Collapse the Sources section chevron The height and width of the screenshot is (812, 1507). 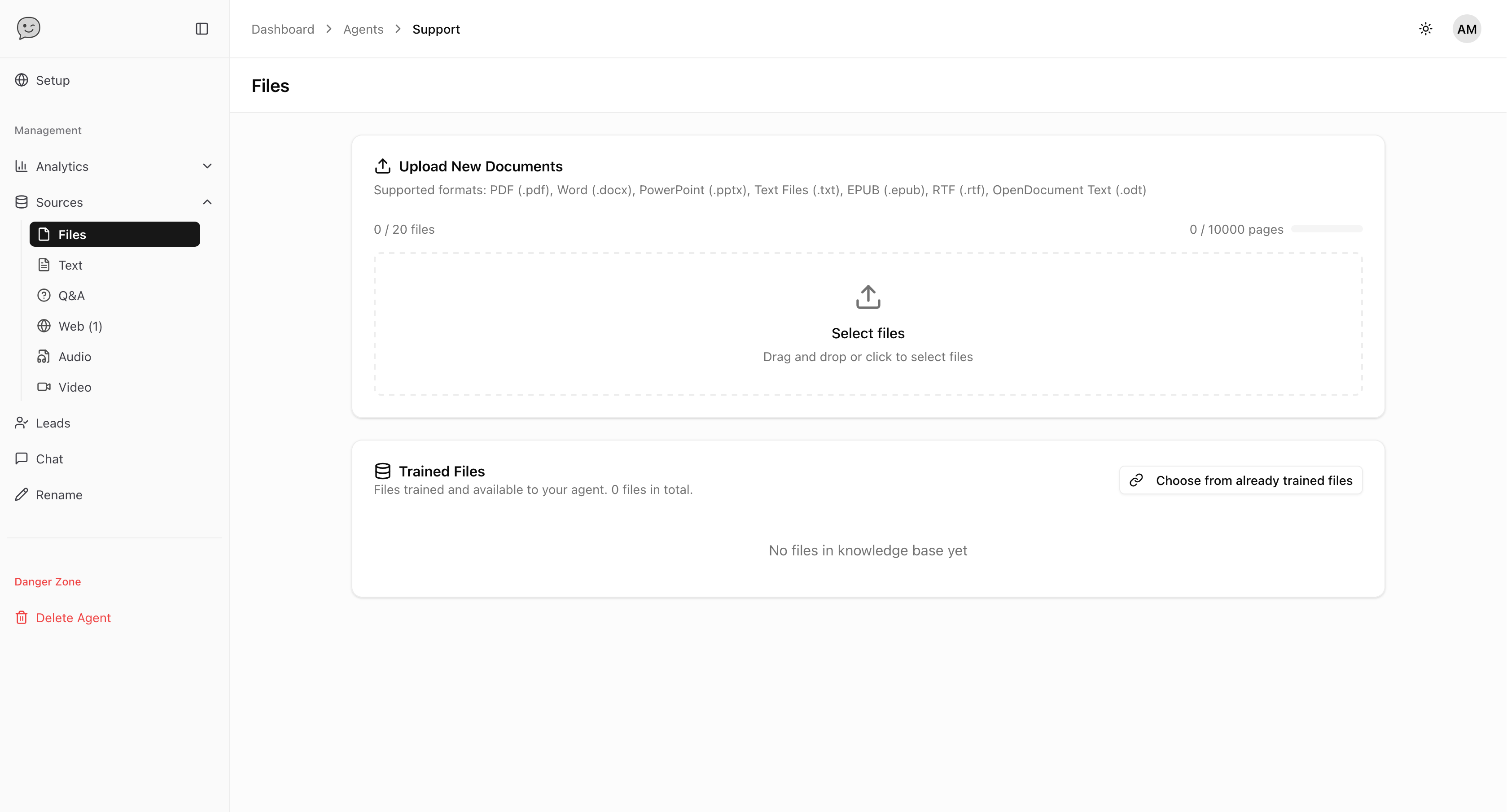(207, 202)
